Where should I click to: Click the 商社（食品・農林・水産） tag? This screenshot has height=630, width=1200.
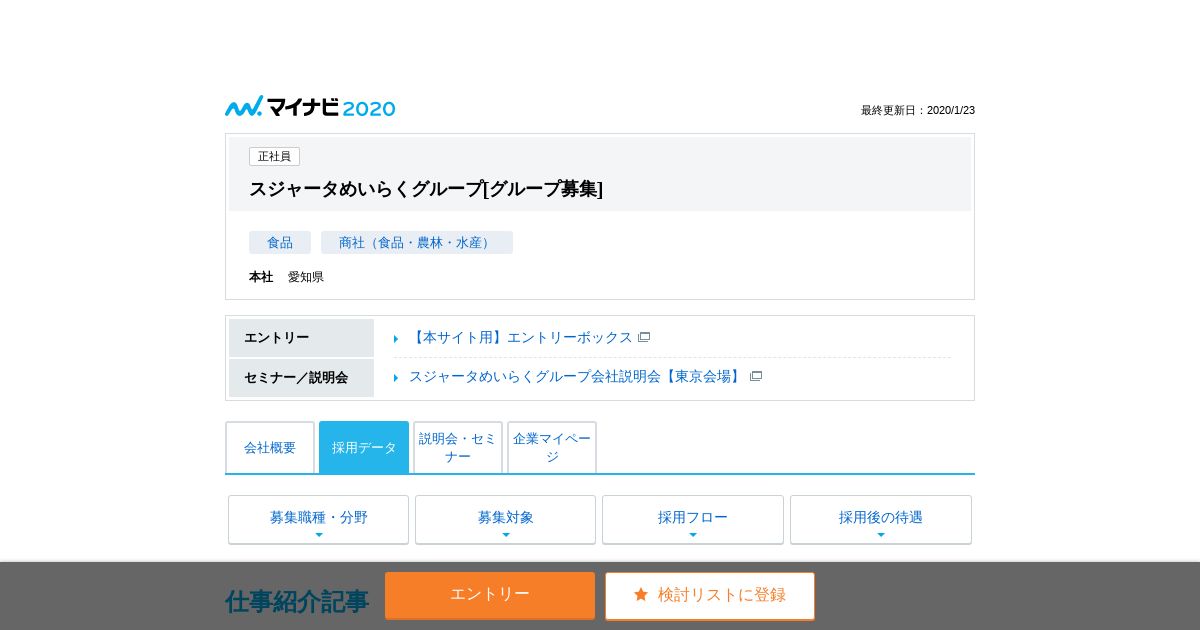[x=417, y=242]
